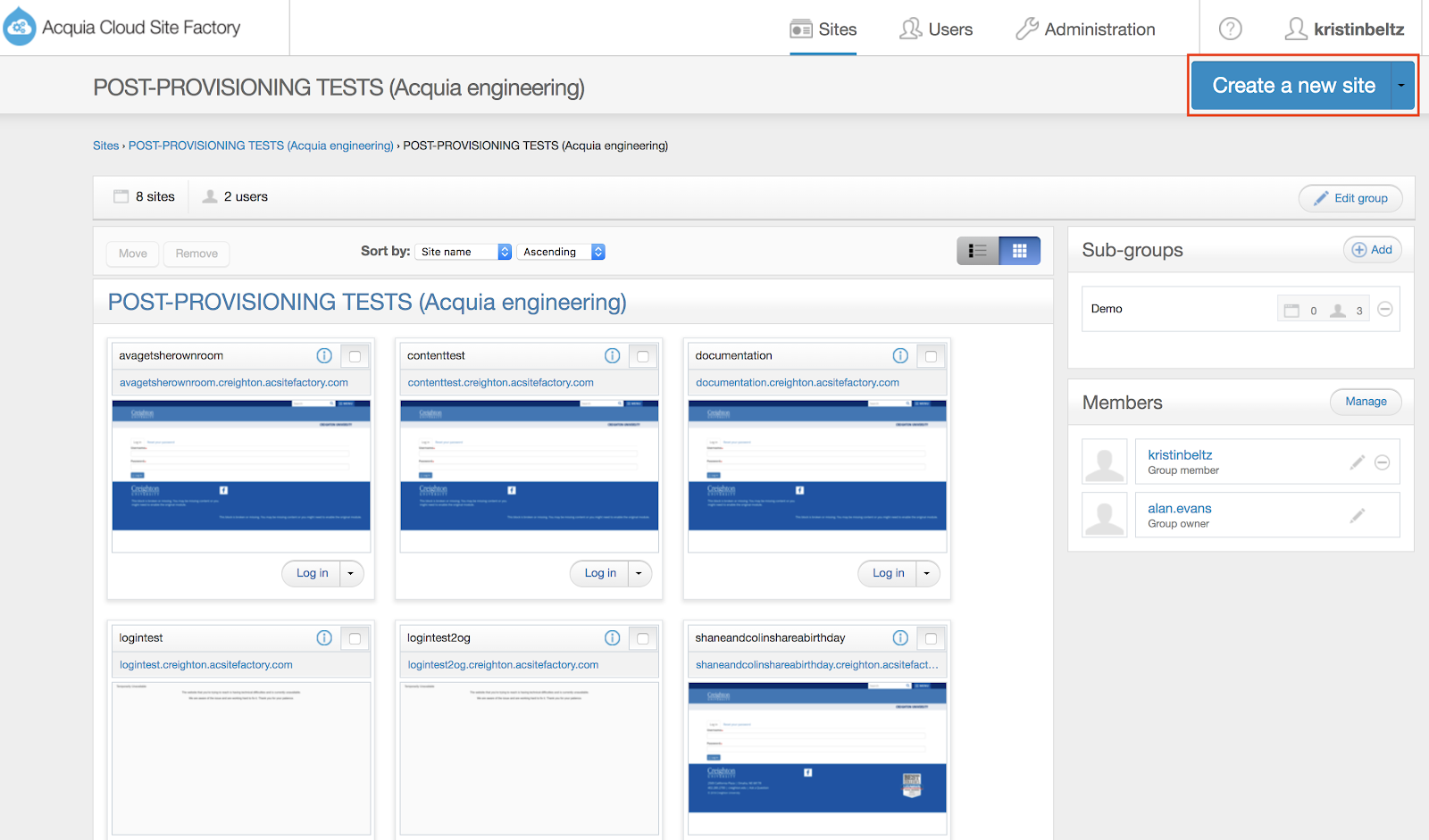The width and height of the screenshot is (1429, 840).
Task: Open the kristinbeltz account menu
Action: click(x=1344, y=29)
